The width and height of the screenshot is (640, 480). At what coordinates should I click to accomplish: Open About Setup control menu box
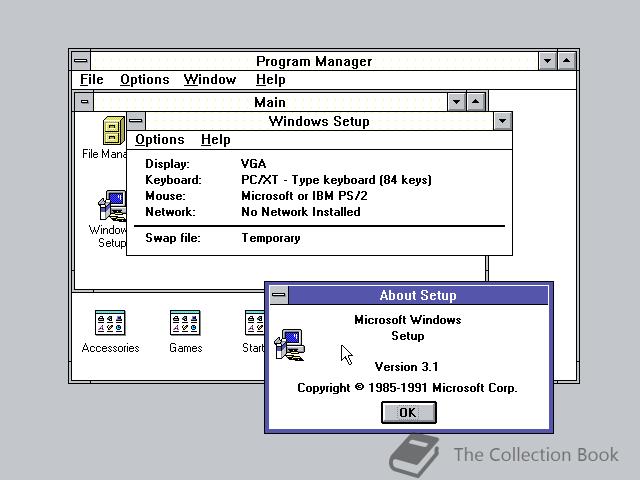pos(280,295)
